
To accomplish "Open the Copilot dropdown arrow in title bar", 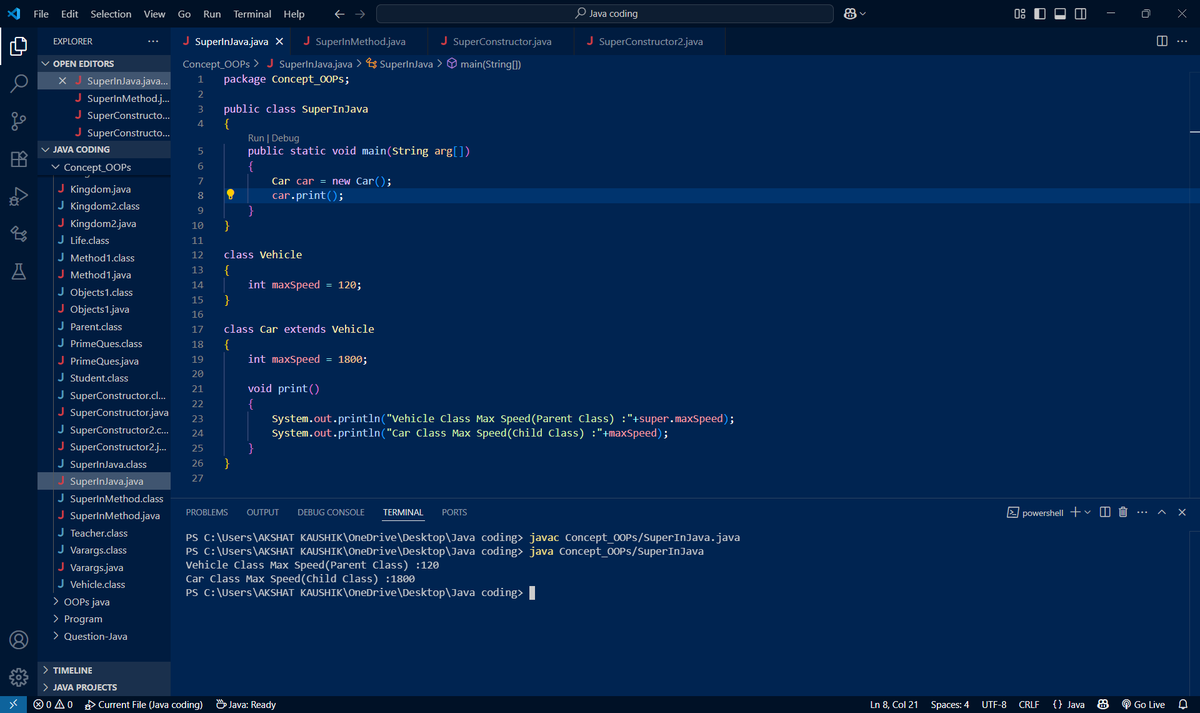I will (x=863, y=14).
